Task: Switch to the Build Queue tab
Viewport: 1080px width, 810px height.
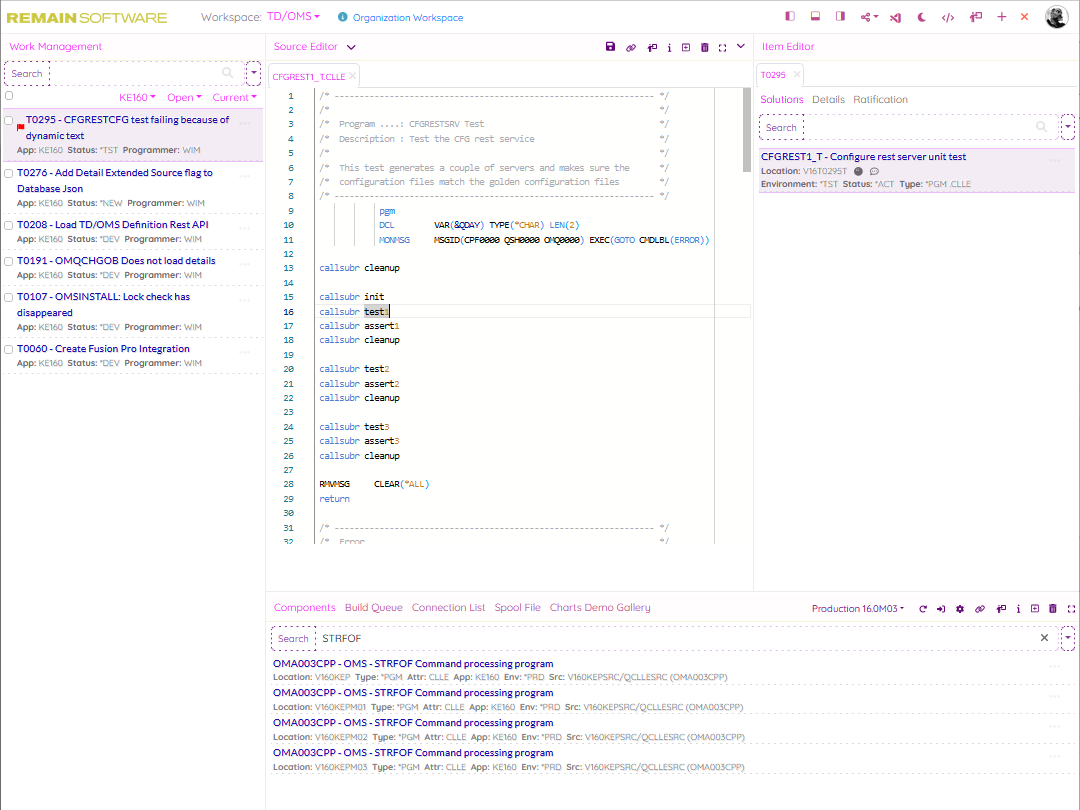Action: click(x=373, y=608)
